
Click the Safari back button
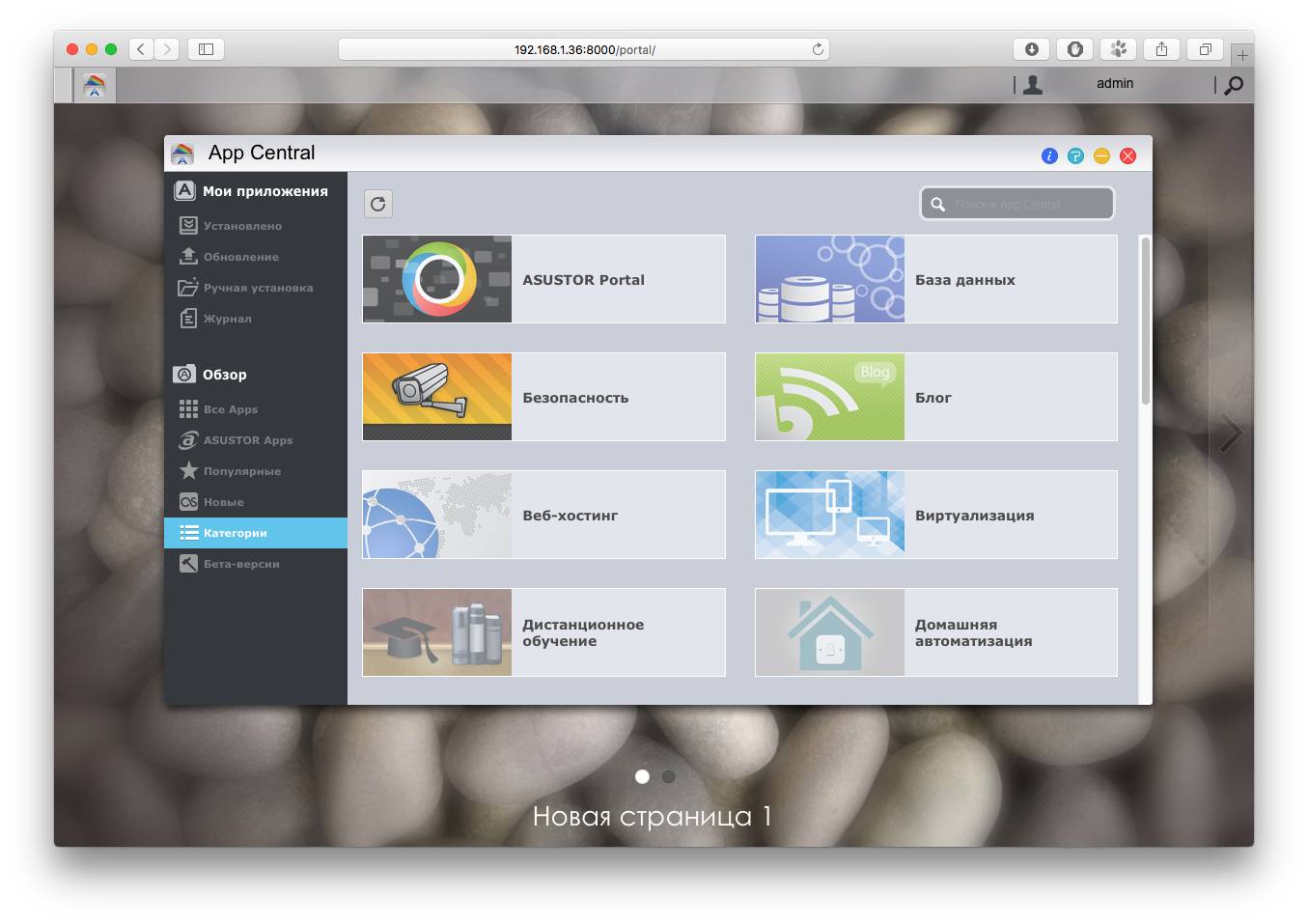(141, 49)
